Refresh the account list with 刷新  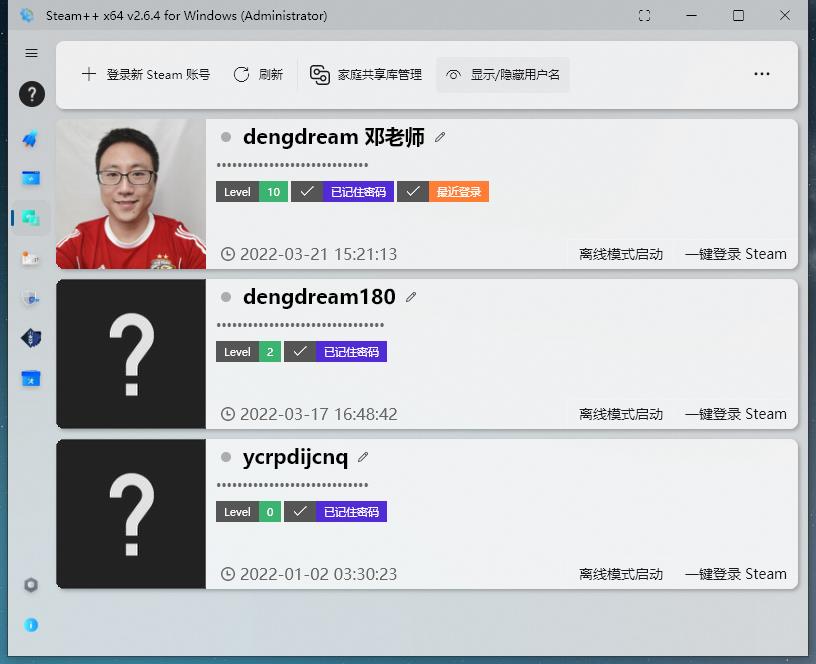coord(258,73)
